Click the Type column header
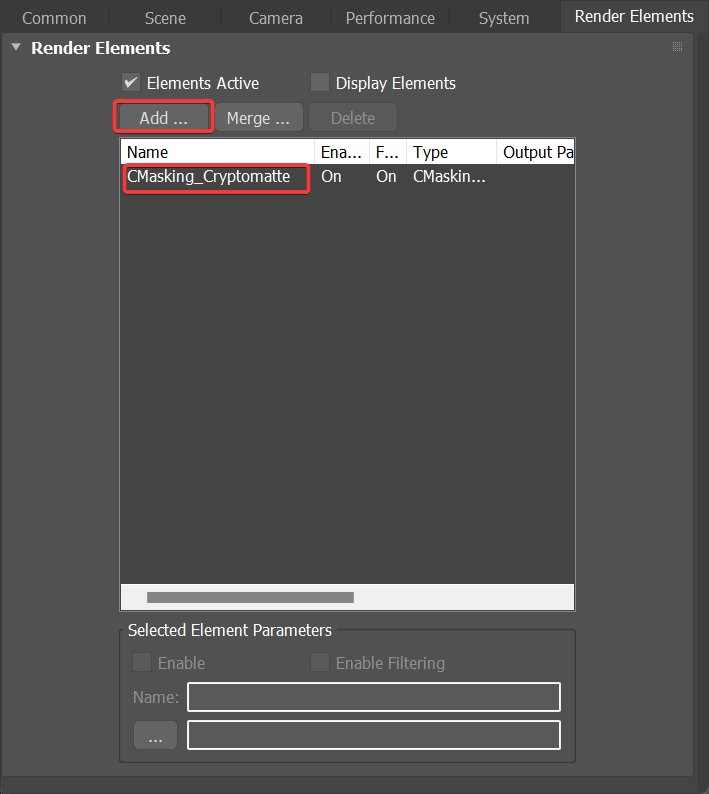This screenshot has height=794, width=709. [450, 152]
